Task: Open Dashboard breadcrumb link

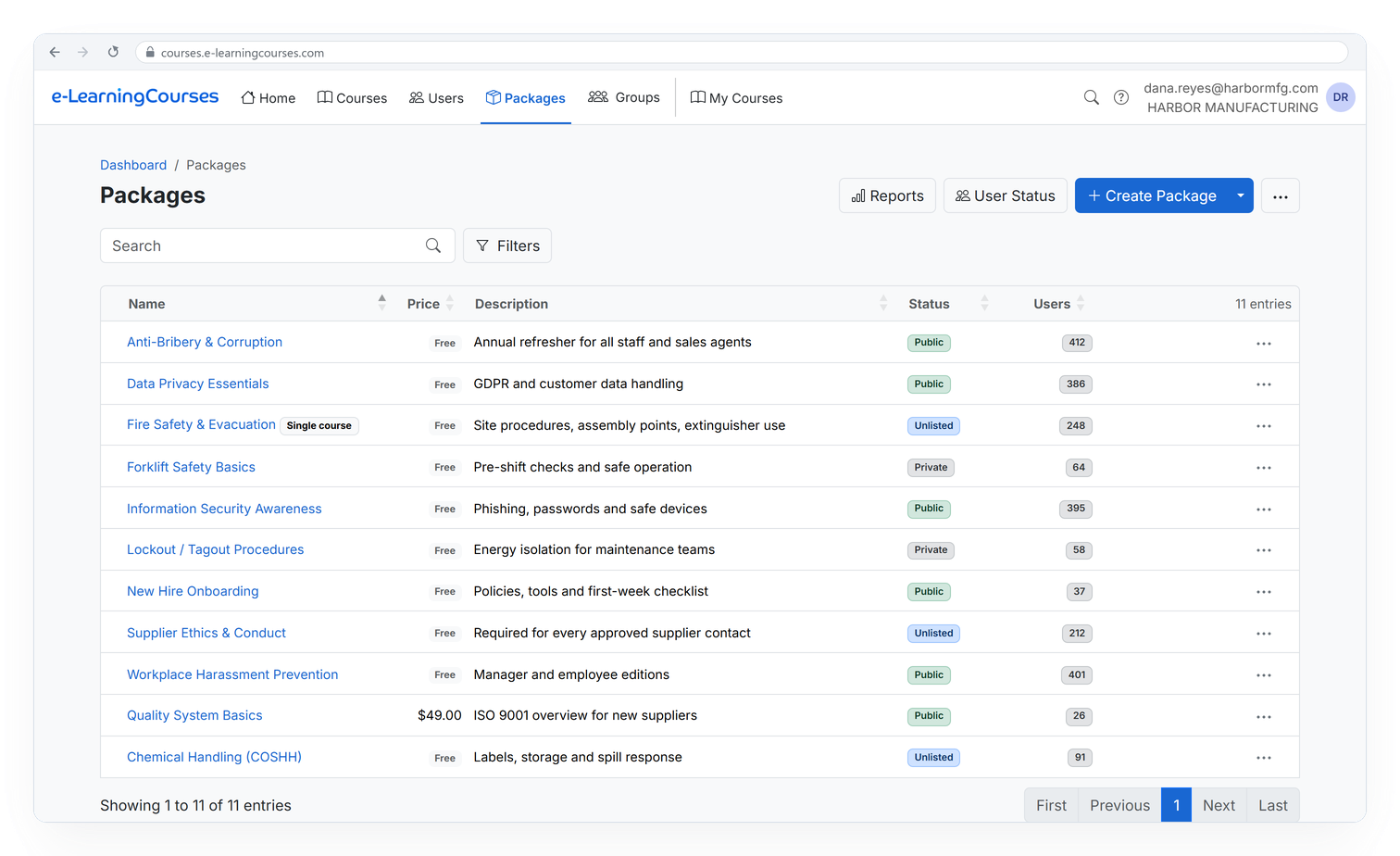Action: pyautogui.click(x=133, y=165)
